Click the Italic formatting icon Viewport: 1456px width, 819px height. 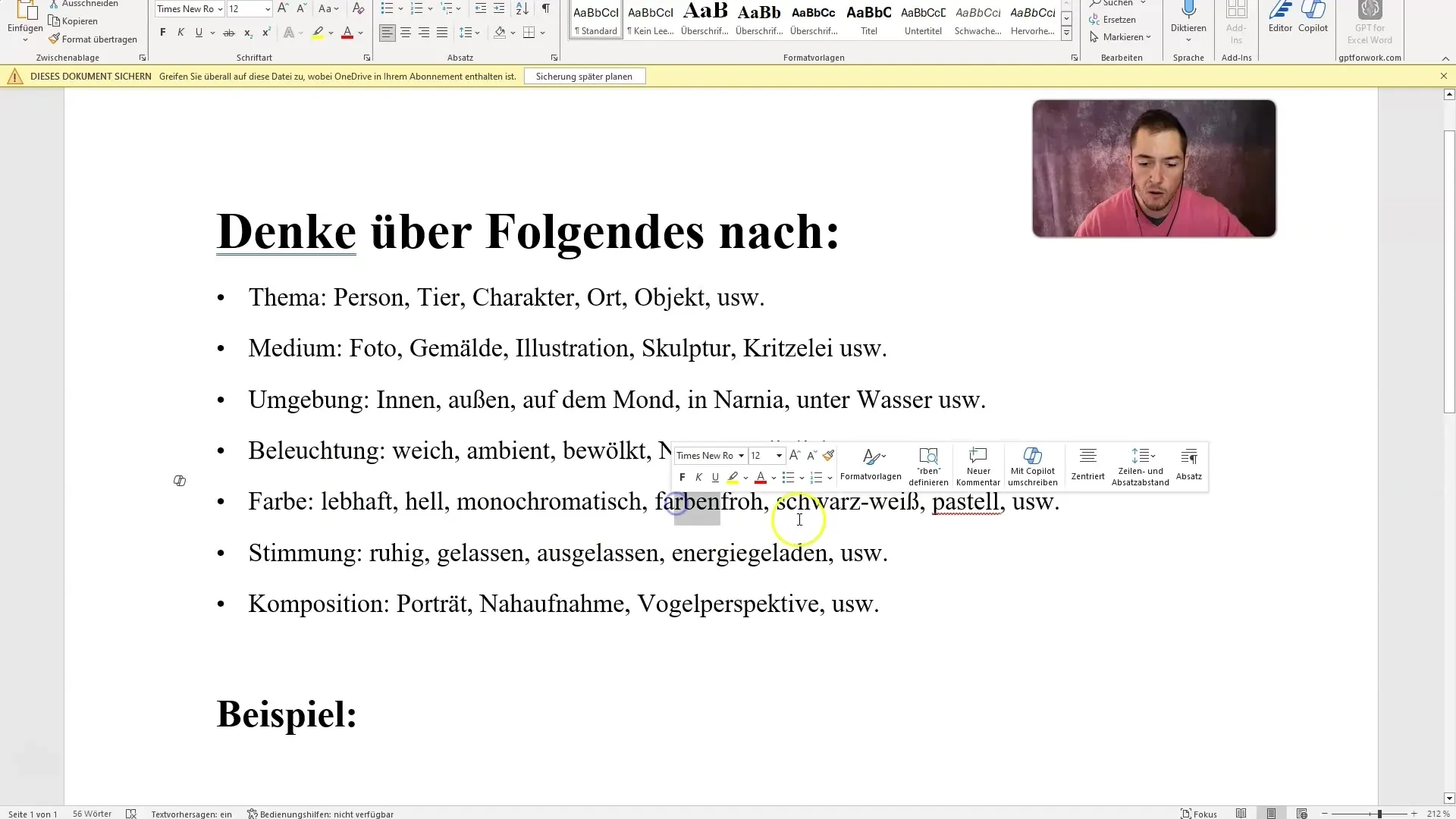[698, 477]
